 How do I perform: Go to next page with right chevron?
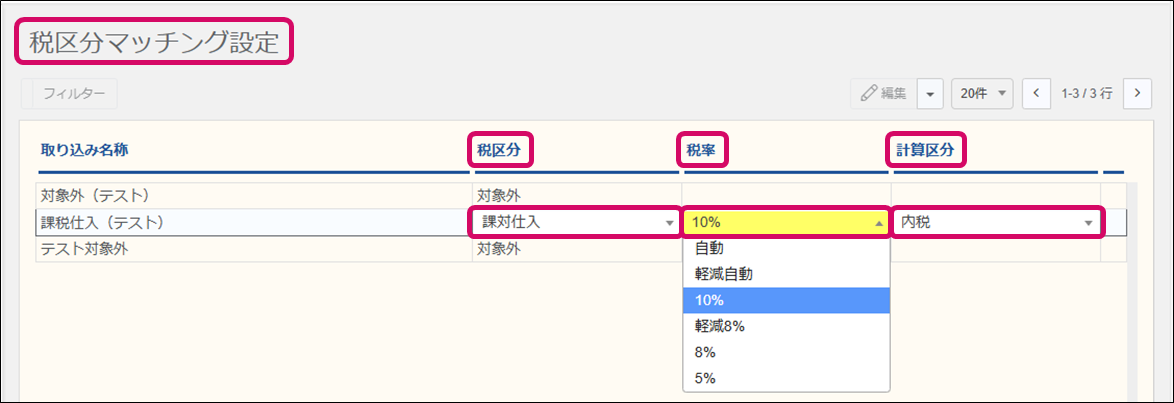(x=1137, y=94)
